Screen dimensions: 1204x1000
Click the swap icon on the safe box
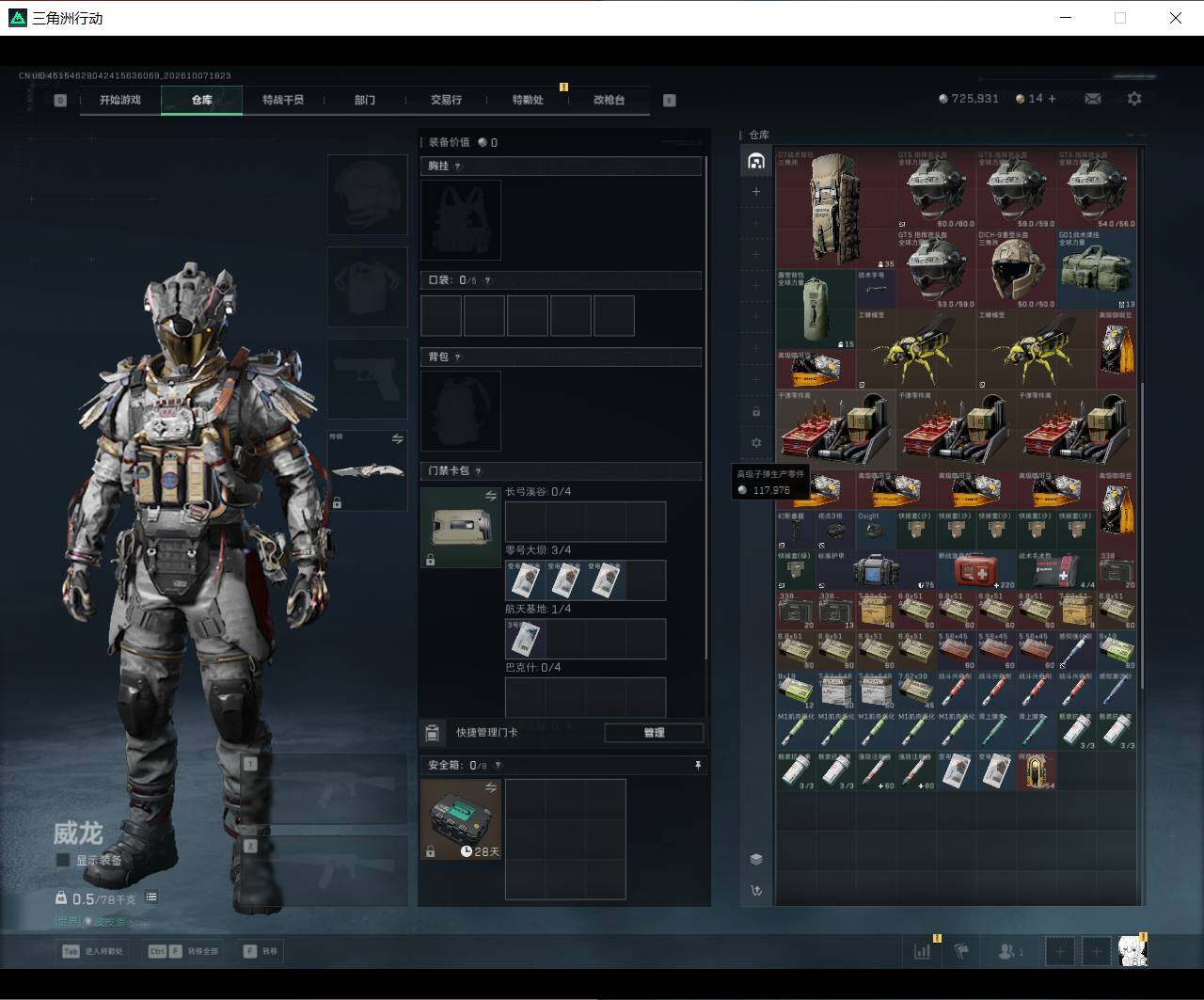tap(490, 787)
